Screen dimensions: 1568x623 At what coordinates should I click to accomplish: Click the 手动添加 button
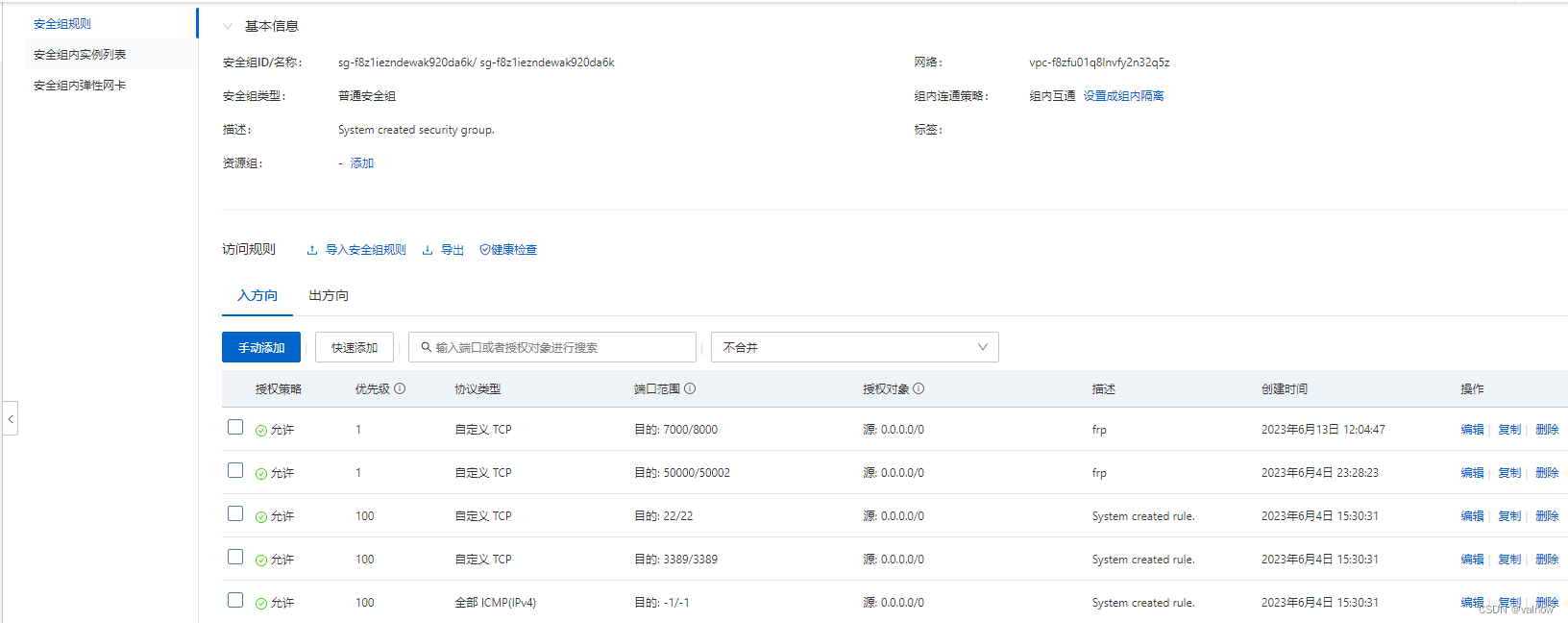[261, 347]
